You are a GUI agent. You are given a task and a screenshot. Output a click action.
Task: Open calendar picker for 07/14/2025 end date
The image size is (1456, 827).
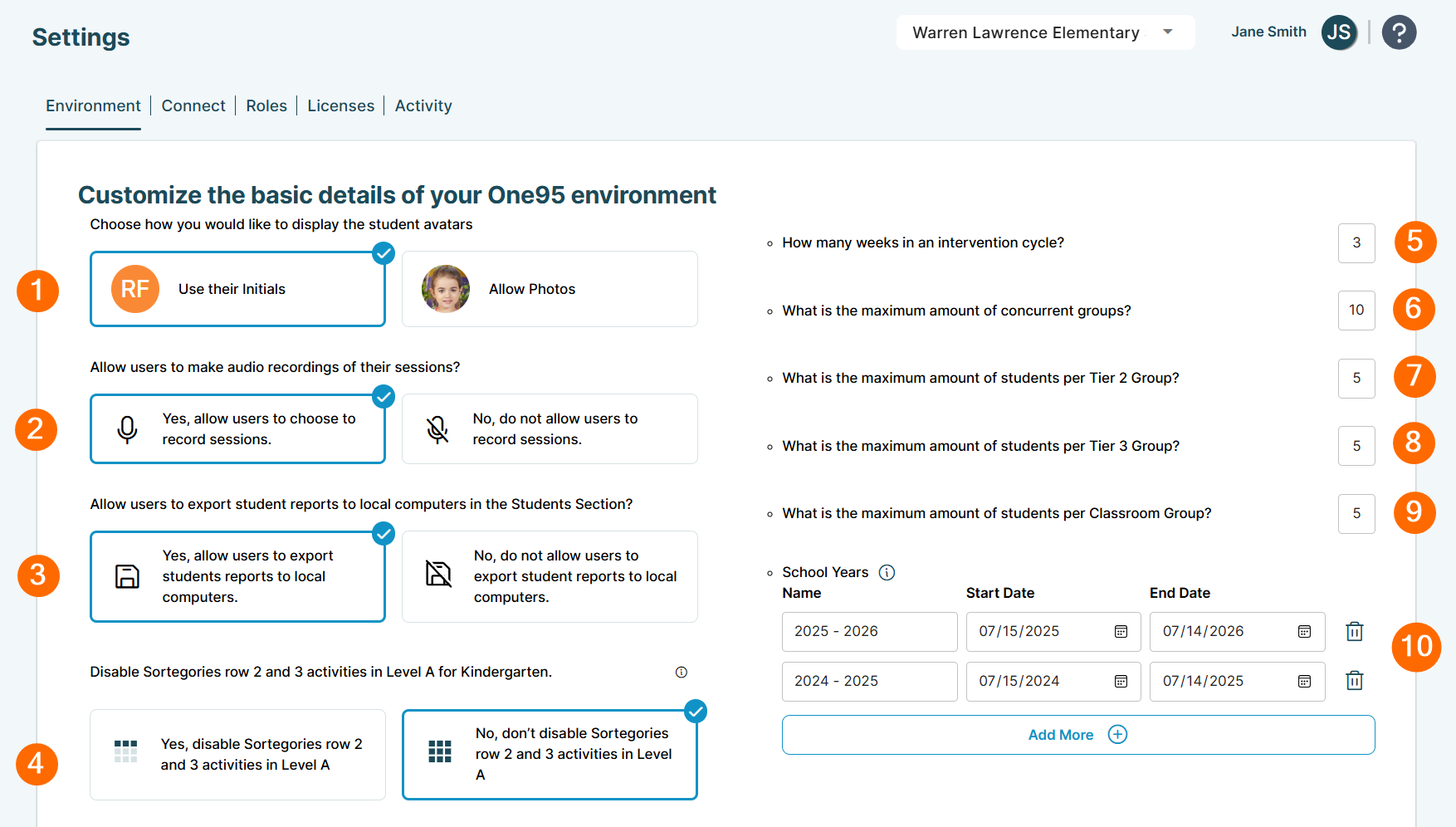1304,682
